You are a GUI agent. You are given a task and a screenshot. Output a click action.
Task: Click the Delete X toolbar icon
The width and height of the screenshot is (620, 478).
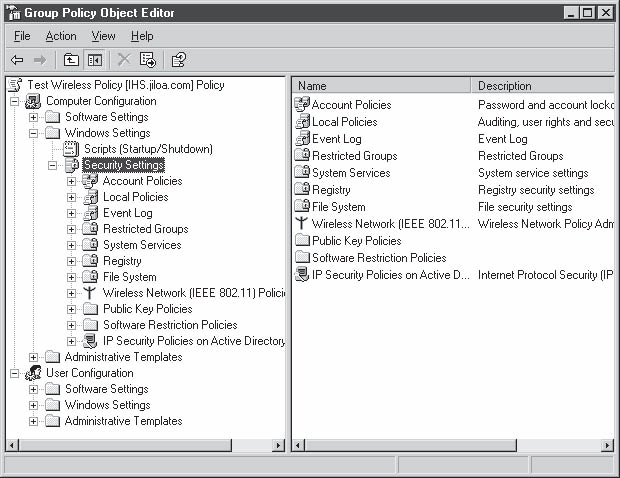click(124, 60)
